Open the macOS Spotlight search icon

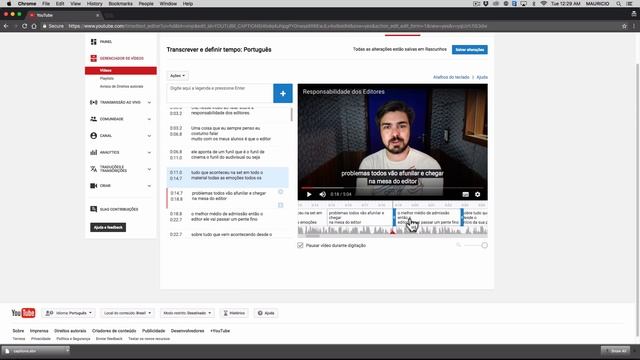[619, 4]
